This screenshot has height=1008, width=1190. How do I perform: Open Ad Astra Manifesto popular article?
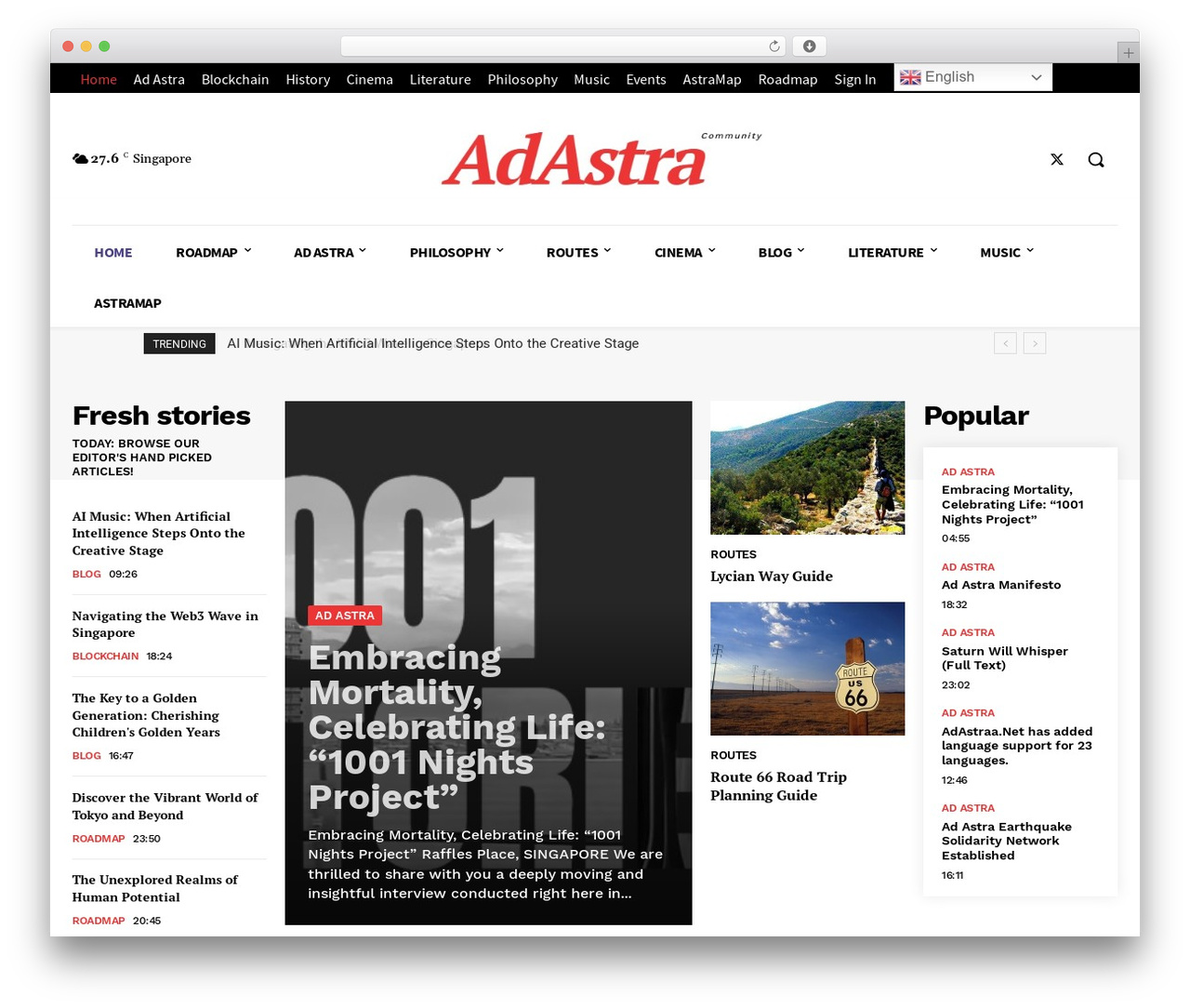[1001, 585]
